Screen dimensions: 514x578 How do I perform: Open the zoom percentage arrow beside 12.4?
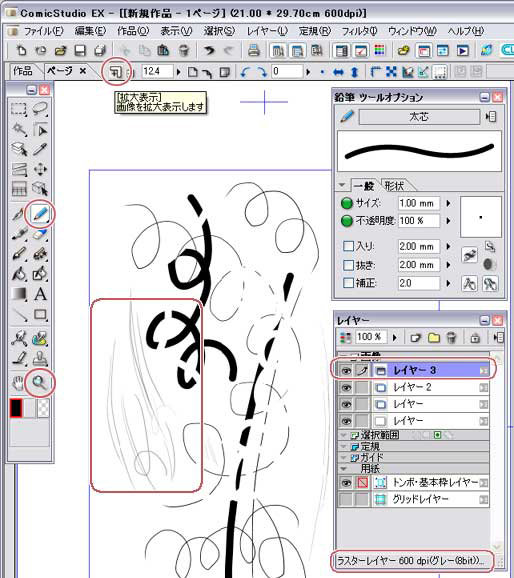[179, 72]
